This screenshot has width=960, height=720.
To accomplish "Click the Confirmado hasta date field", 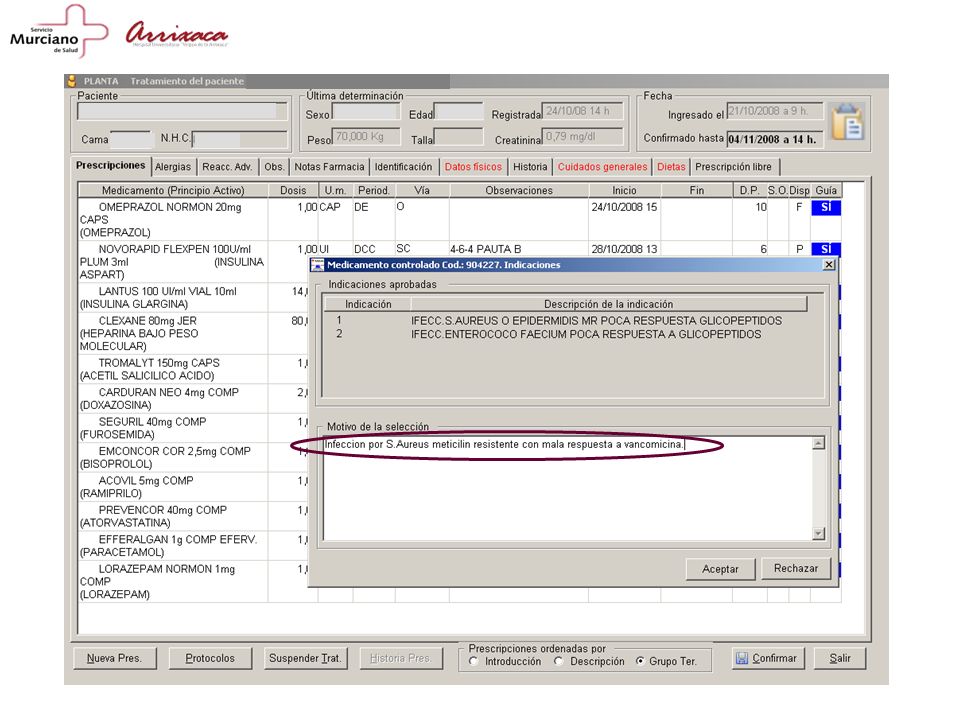I will [x=774, y=139].
